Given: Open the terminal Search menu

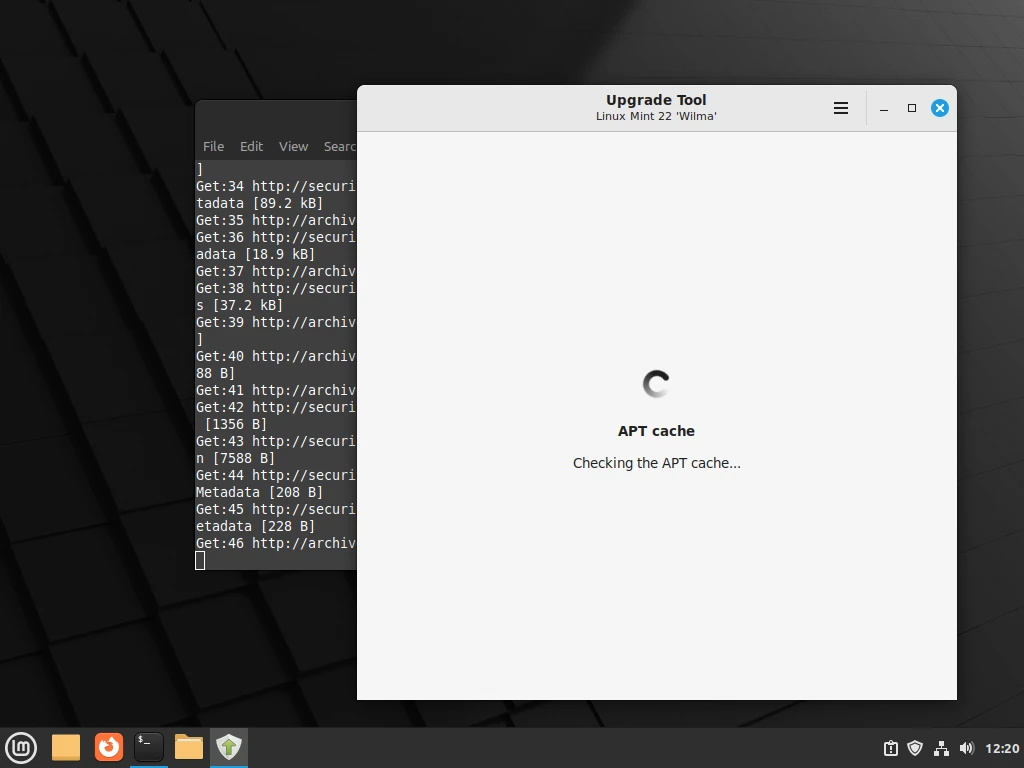Looking at the screenshot, I should [340, 146].
